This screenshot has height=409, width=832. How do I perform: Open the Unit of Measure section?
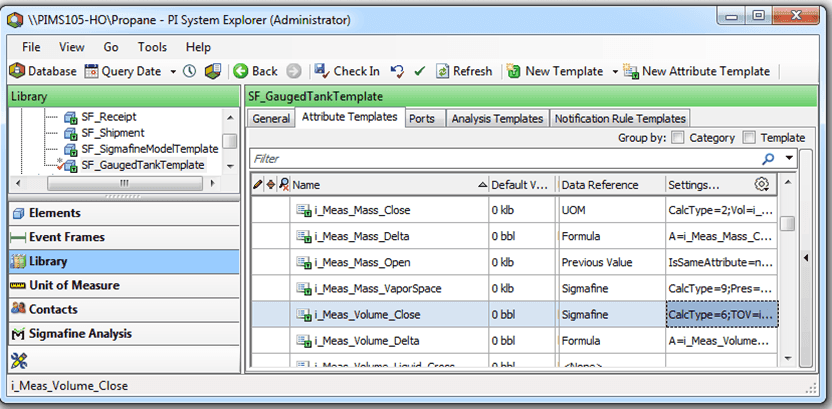click(x=123, y=285)
